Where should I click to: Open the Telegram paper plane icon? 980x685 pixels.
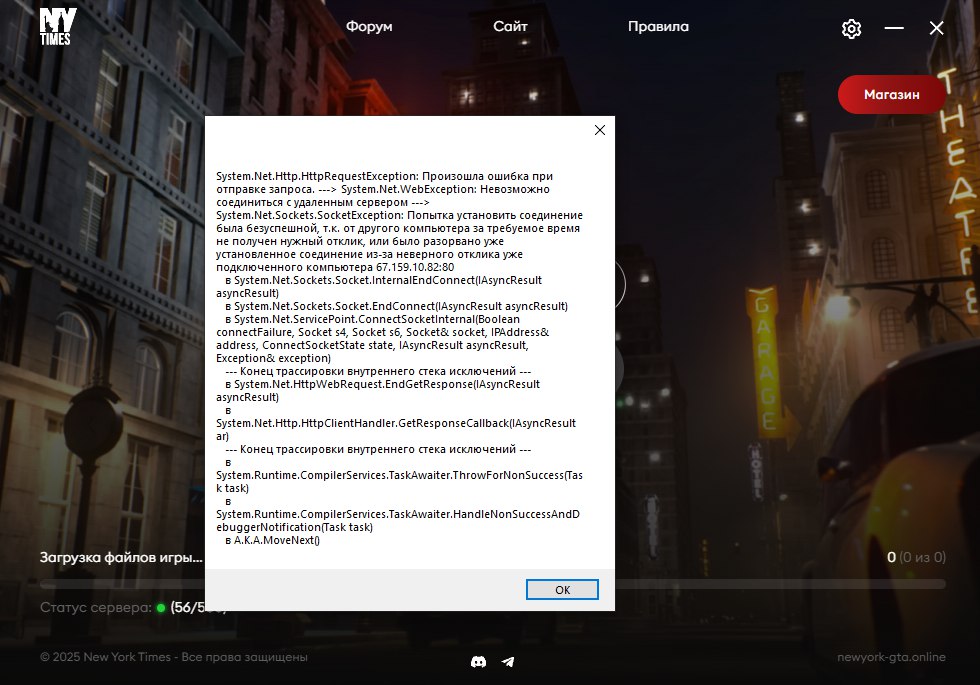click(x=508, y=661)
